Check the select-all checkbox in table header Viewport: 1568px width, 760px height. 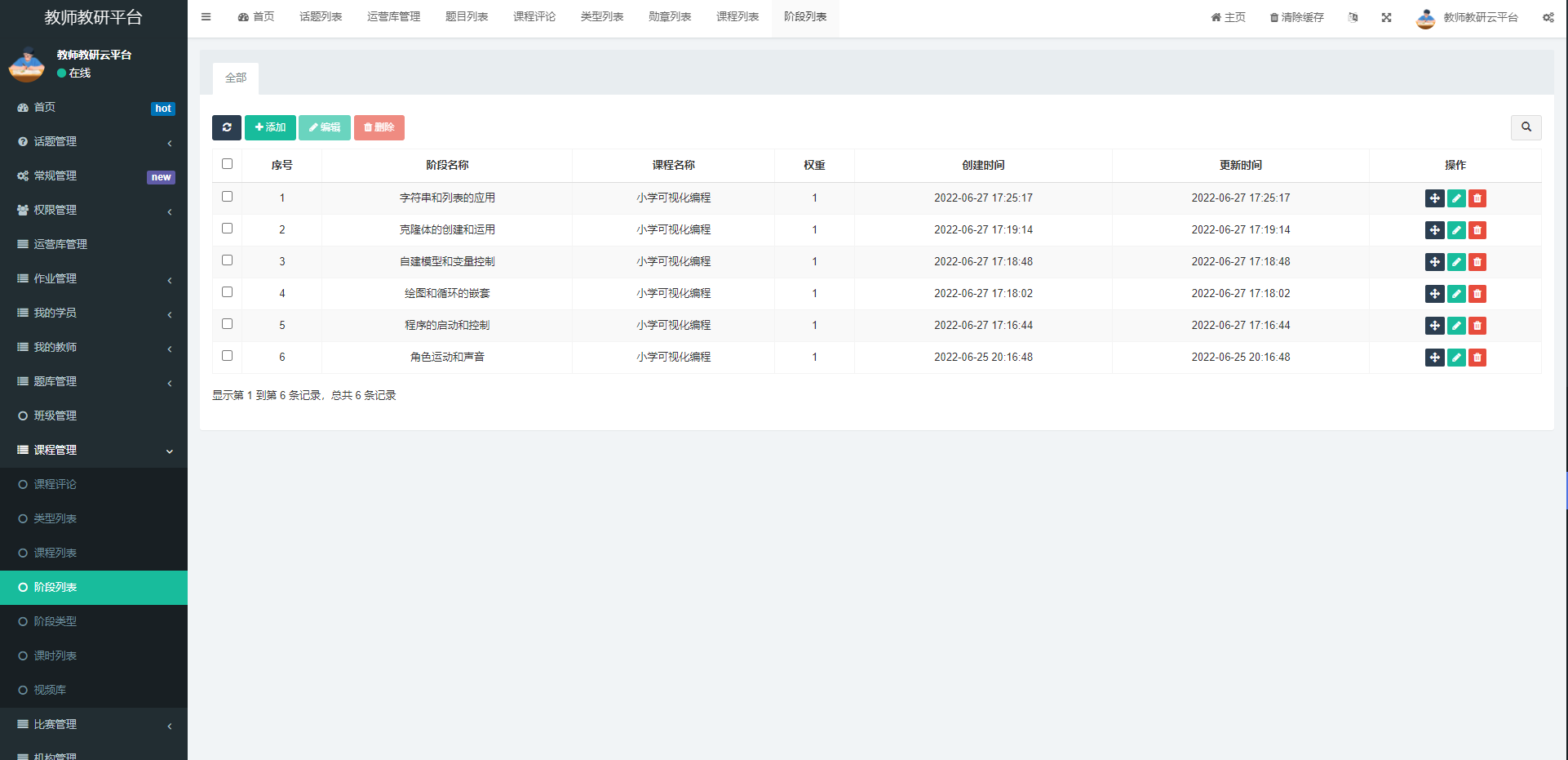[x=228, y=164]
